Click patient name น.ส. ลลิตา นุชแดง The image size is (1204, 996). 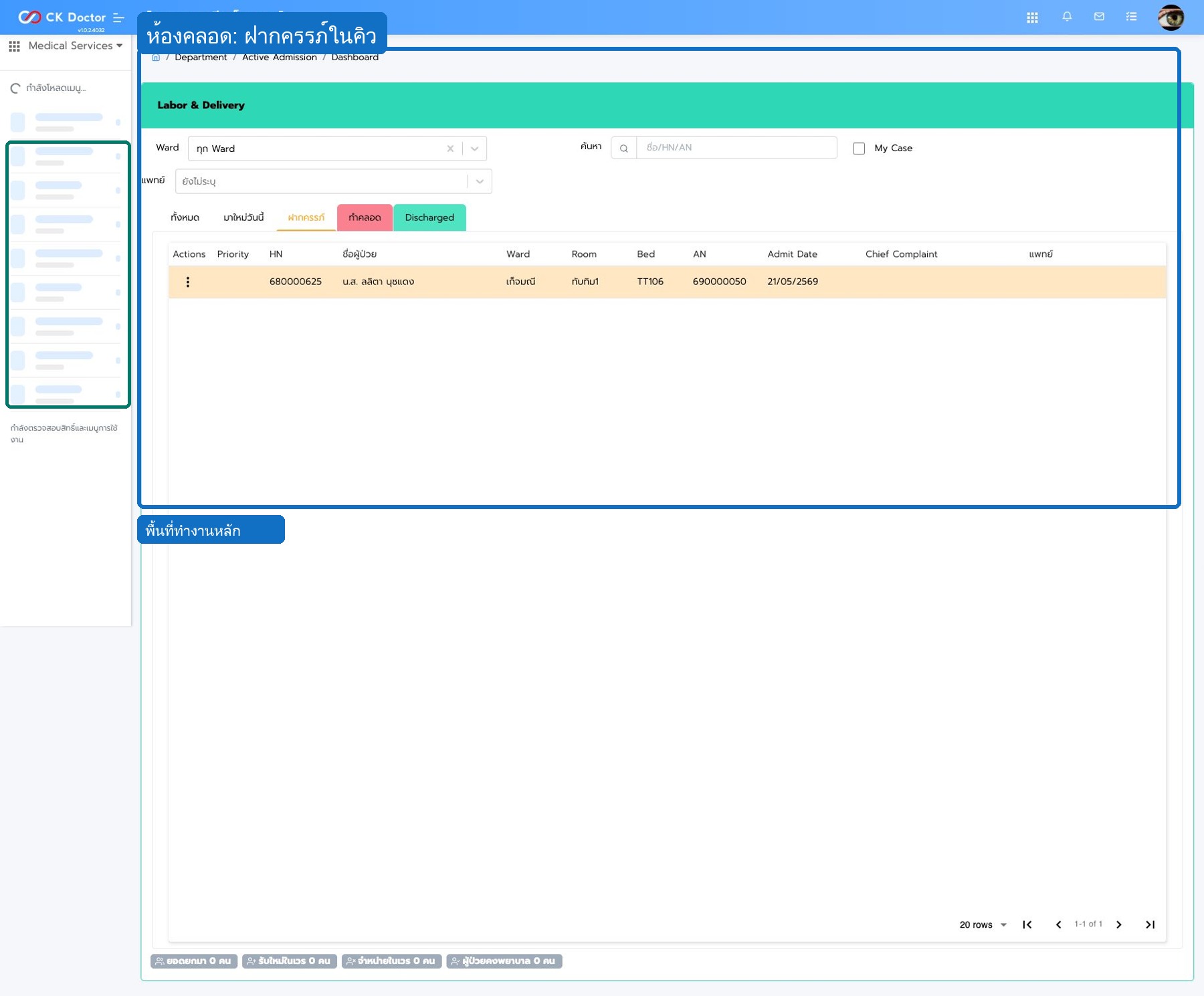pos(378,282)
